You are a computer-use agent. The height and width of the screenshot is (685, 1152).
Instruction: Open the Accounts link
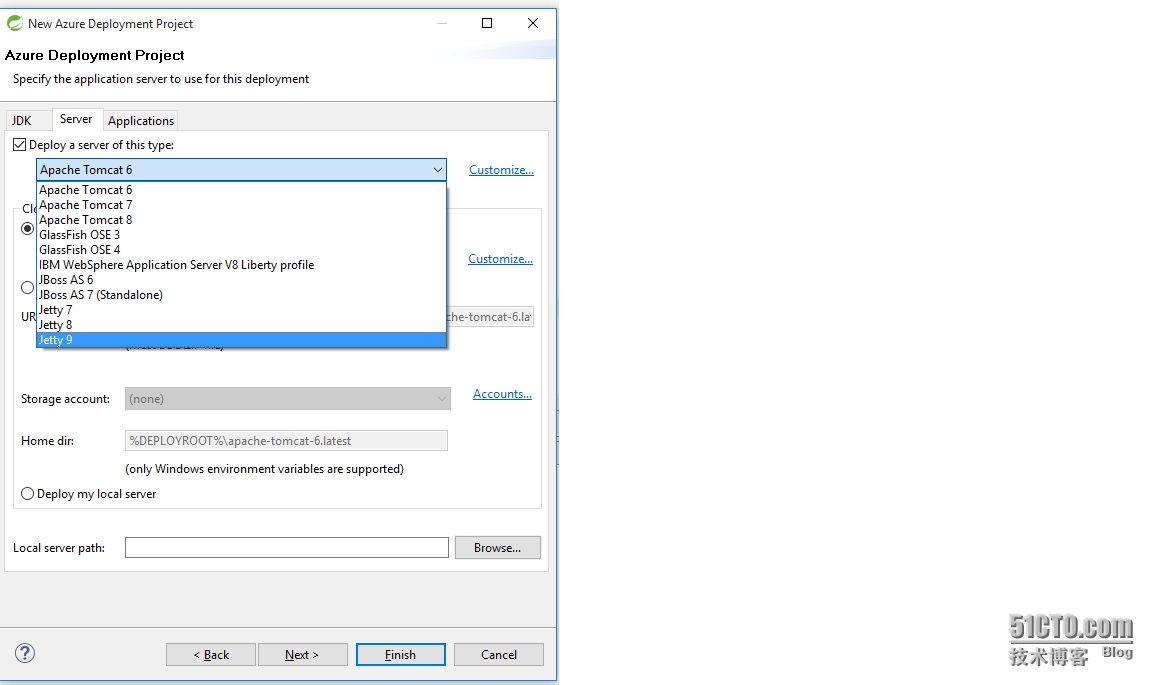point(503,394)
